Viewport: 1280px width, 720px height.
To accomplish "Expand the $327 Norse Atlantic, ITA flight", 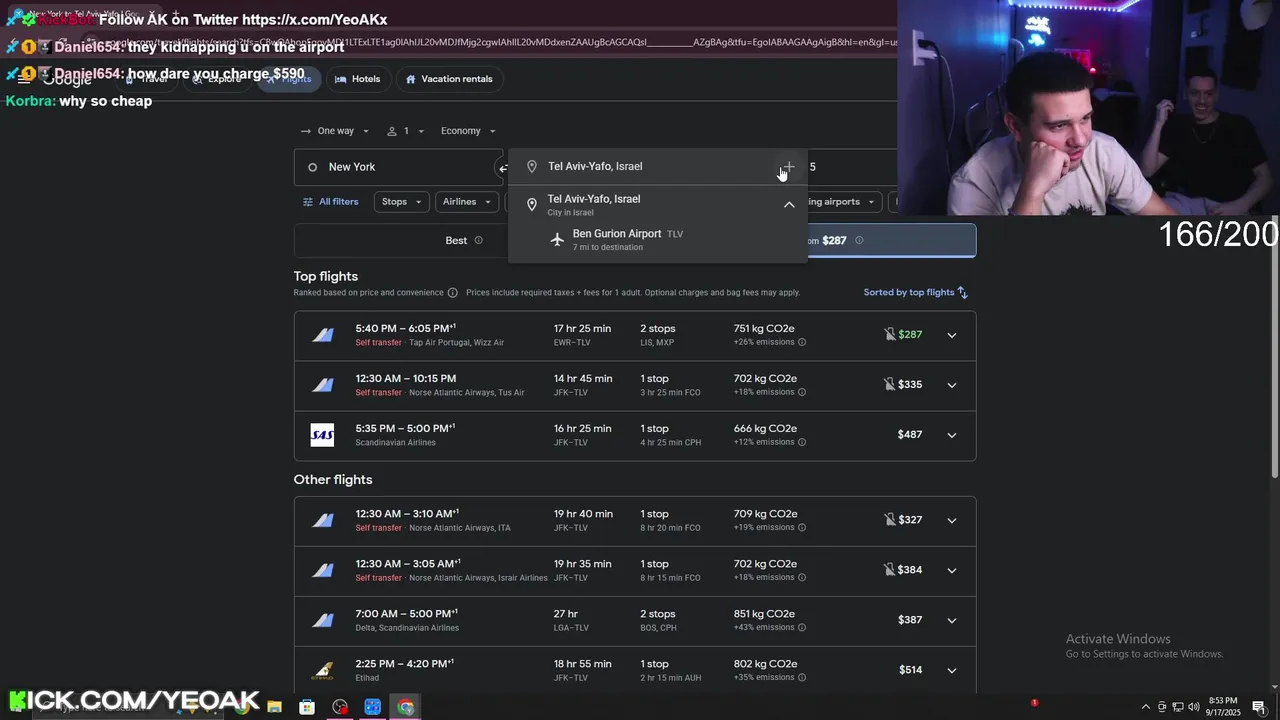I will point(951,520).
